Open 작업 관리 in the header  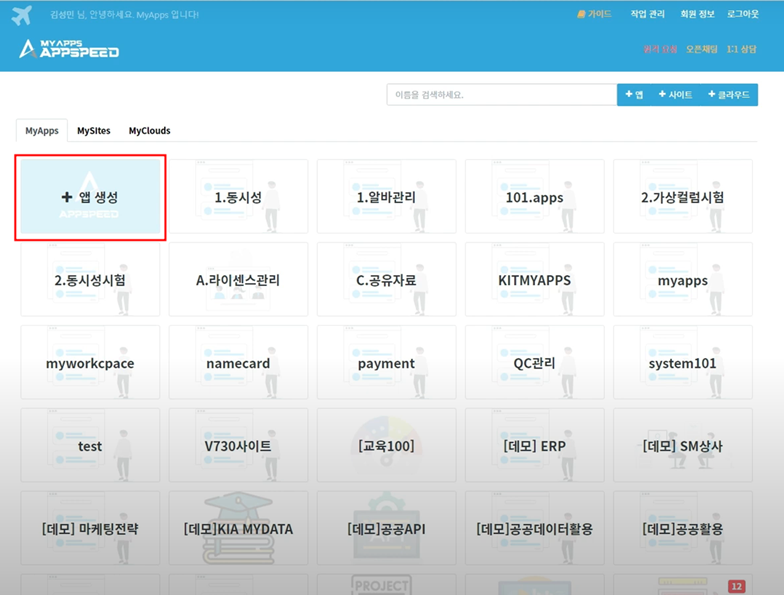[648, 14]
